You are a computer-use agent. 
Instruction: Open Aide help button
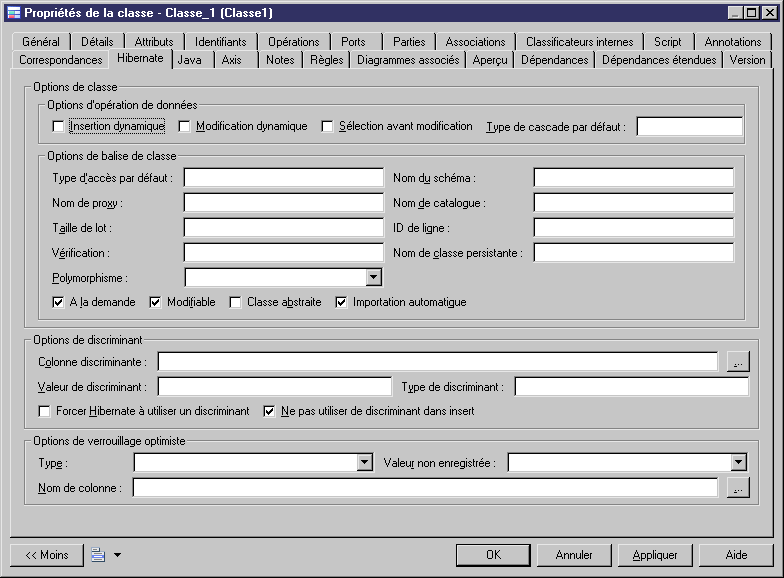736,555
